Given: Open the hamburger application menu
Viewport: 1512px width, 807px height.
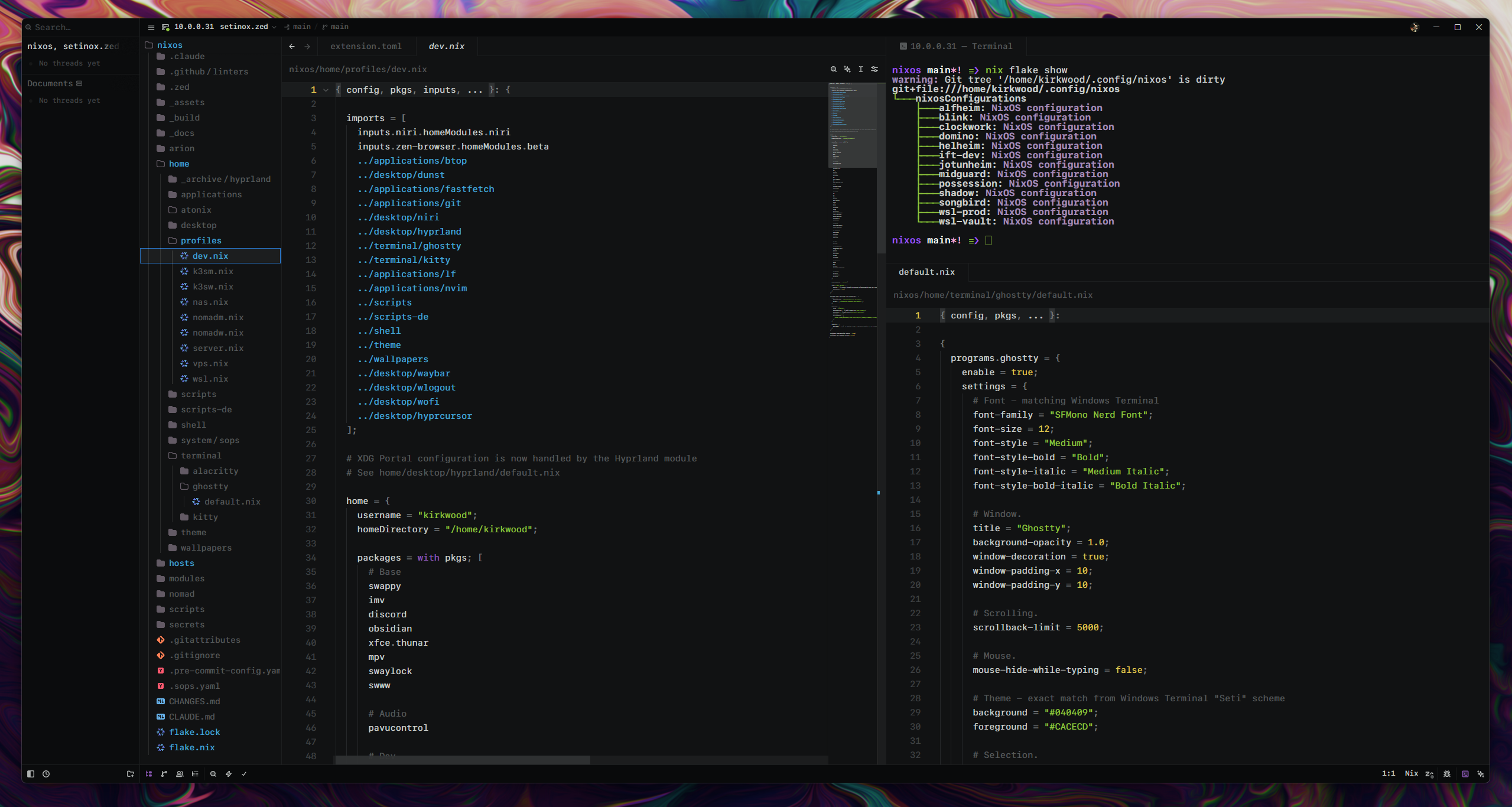Looking at the screenshot, I should 151,27.
